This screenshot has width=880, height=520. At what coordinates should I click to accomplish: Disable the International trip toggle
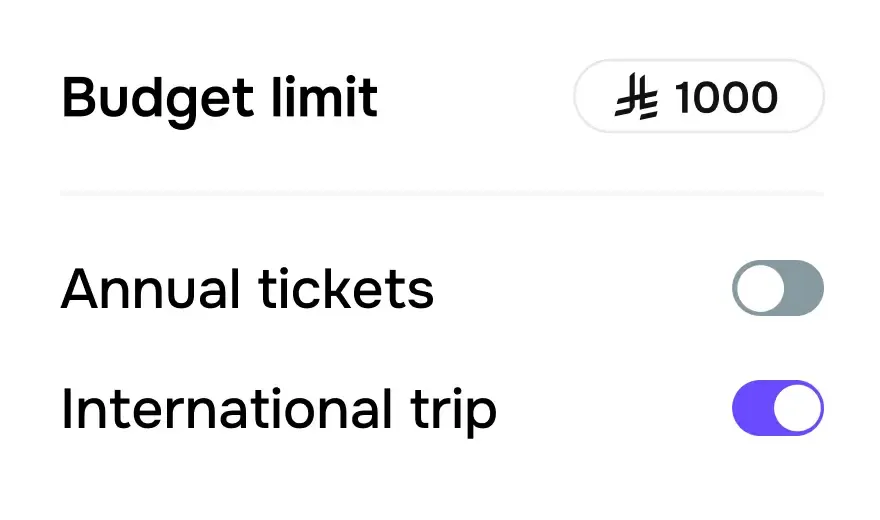pyautogui.click(x=777, y=408)
